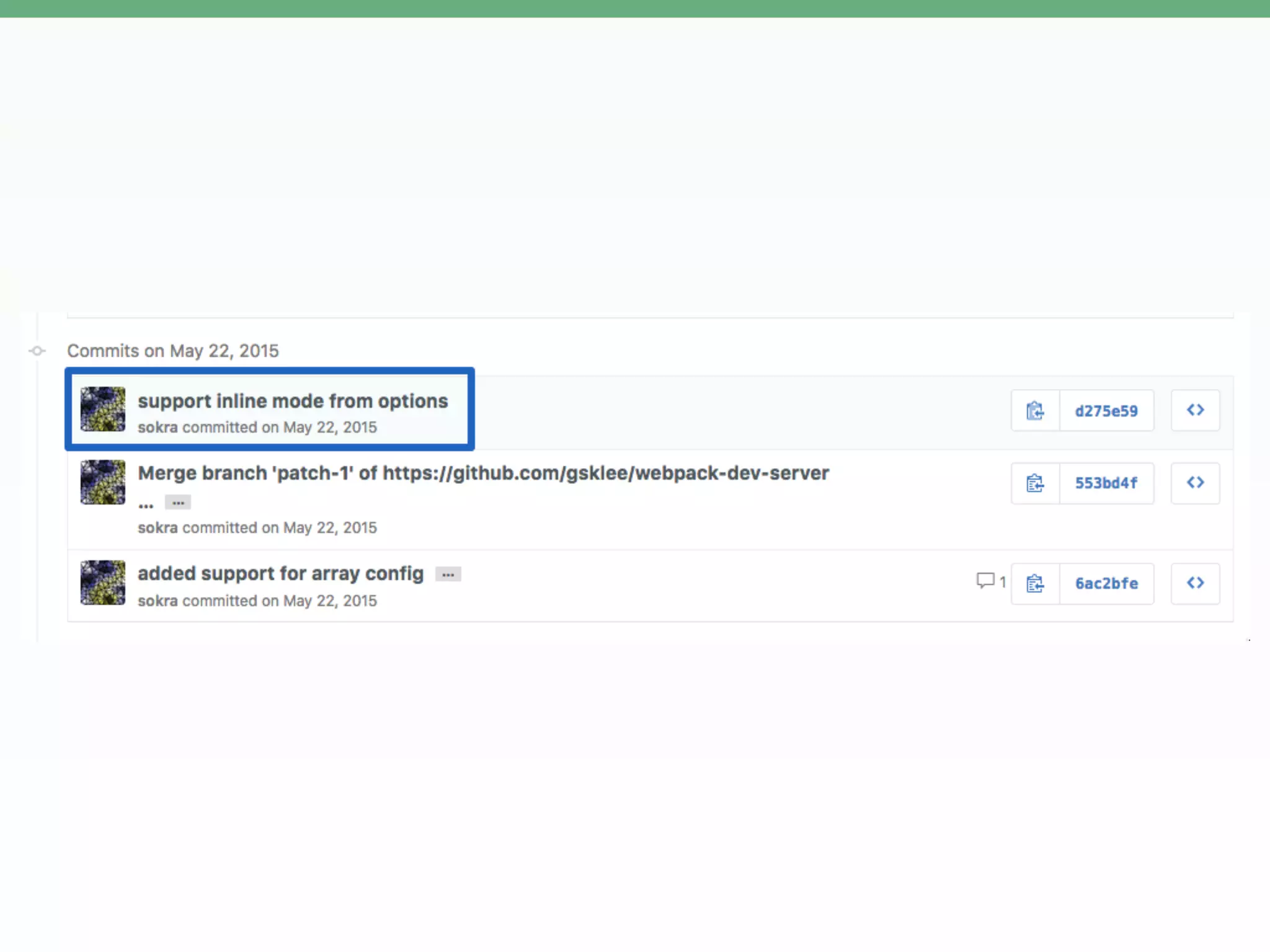Expand Merge branch commit description ellipsis
Viewport: 1270px width, 952px height.
point(178,503)
